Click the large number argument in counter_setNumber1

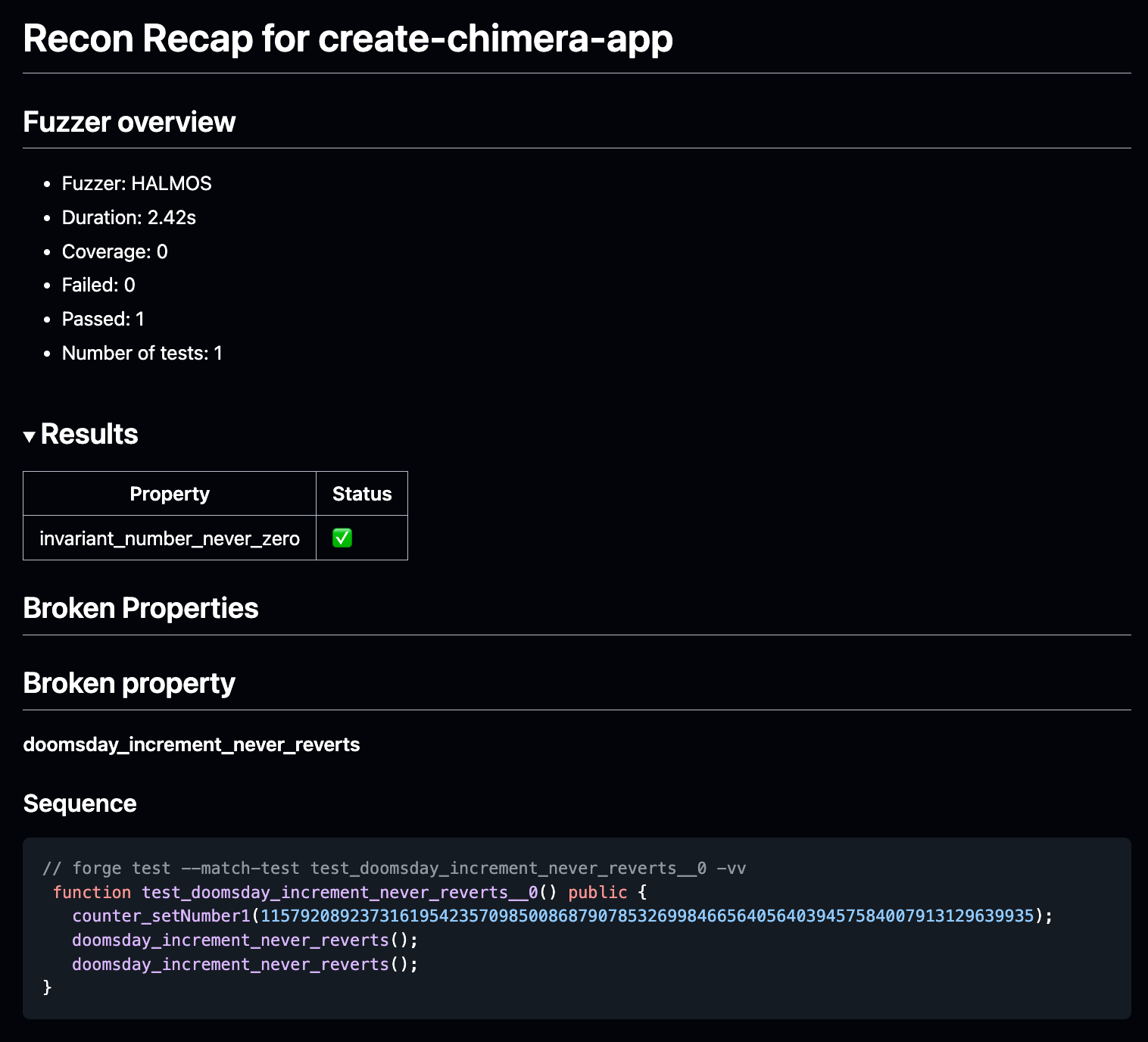tap(647, 916)
